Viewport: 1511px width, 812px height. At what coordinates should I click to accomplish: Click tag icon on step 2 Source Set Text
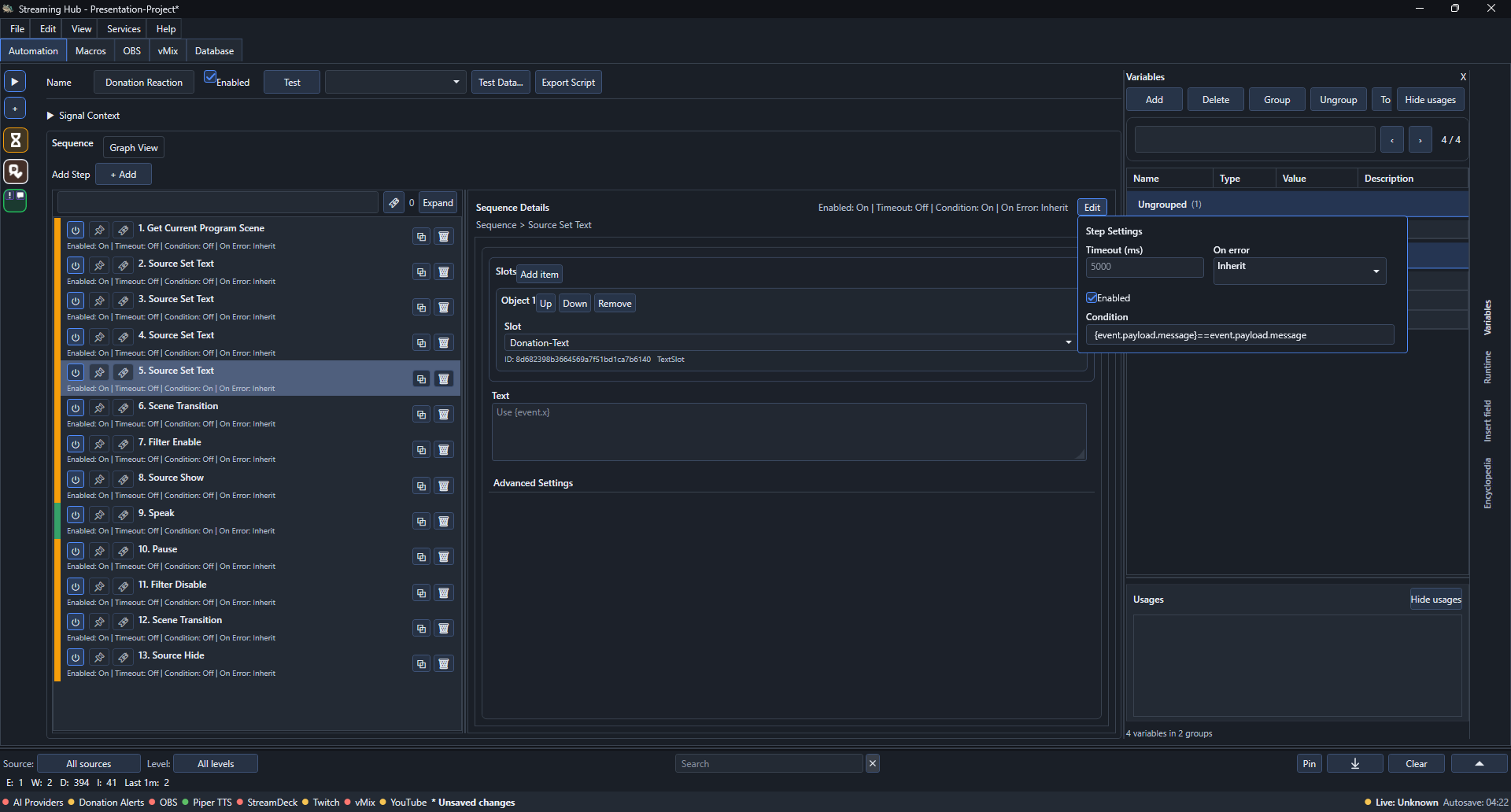(x=123, y=266)
